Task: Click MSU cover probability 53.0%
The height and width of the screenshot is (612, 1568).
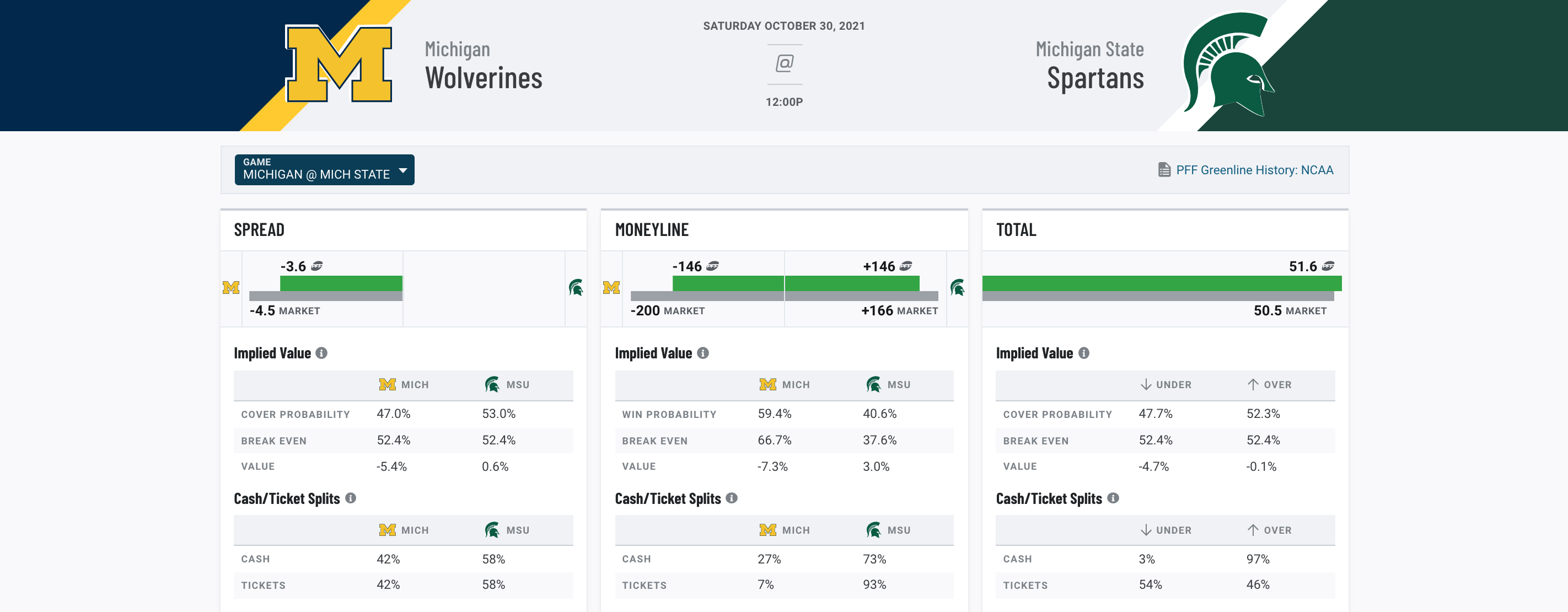Action: 498,414
